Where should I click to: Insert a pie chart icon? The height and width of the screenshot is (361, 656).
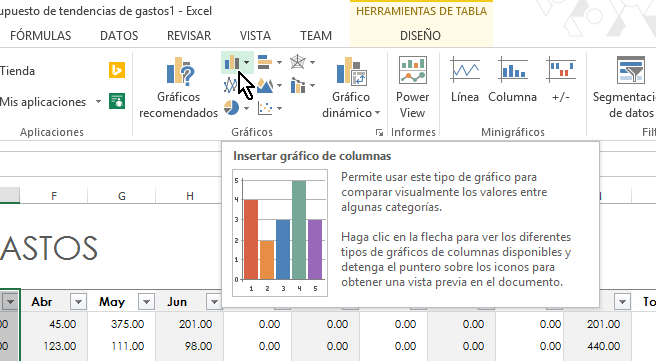(231, 108)
